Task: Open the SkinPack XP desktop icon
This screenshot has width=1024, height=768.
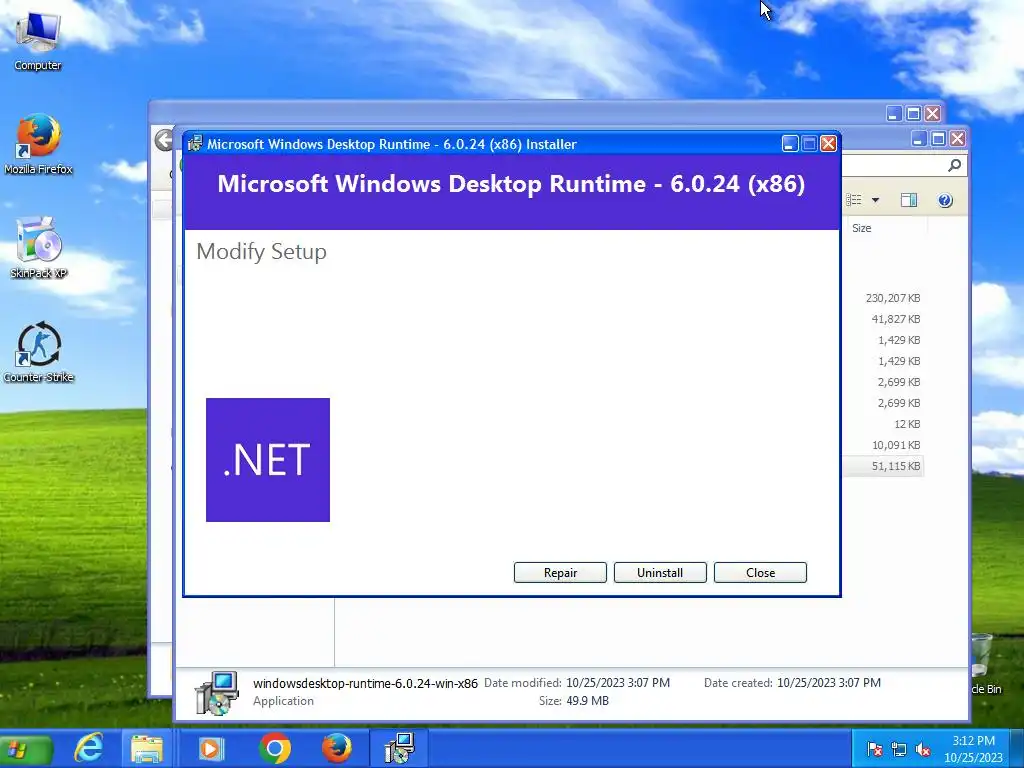Action: click(38, 248)
